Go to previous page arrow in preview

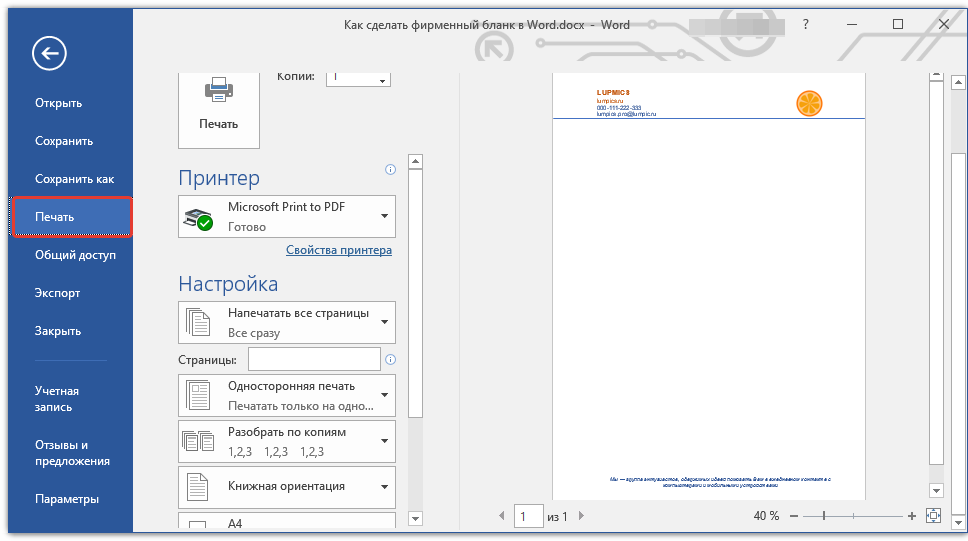[501, 515]
